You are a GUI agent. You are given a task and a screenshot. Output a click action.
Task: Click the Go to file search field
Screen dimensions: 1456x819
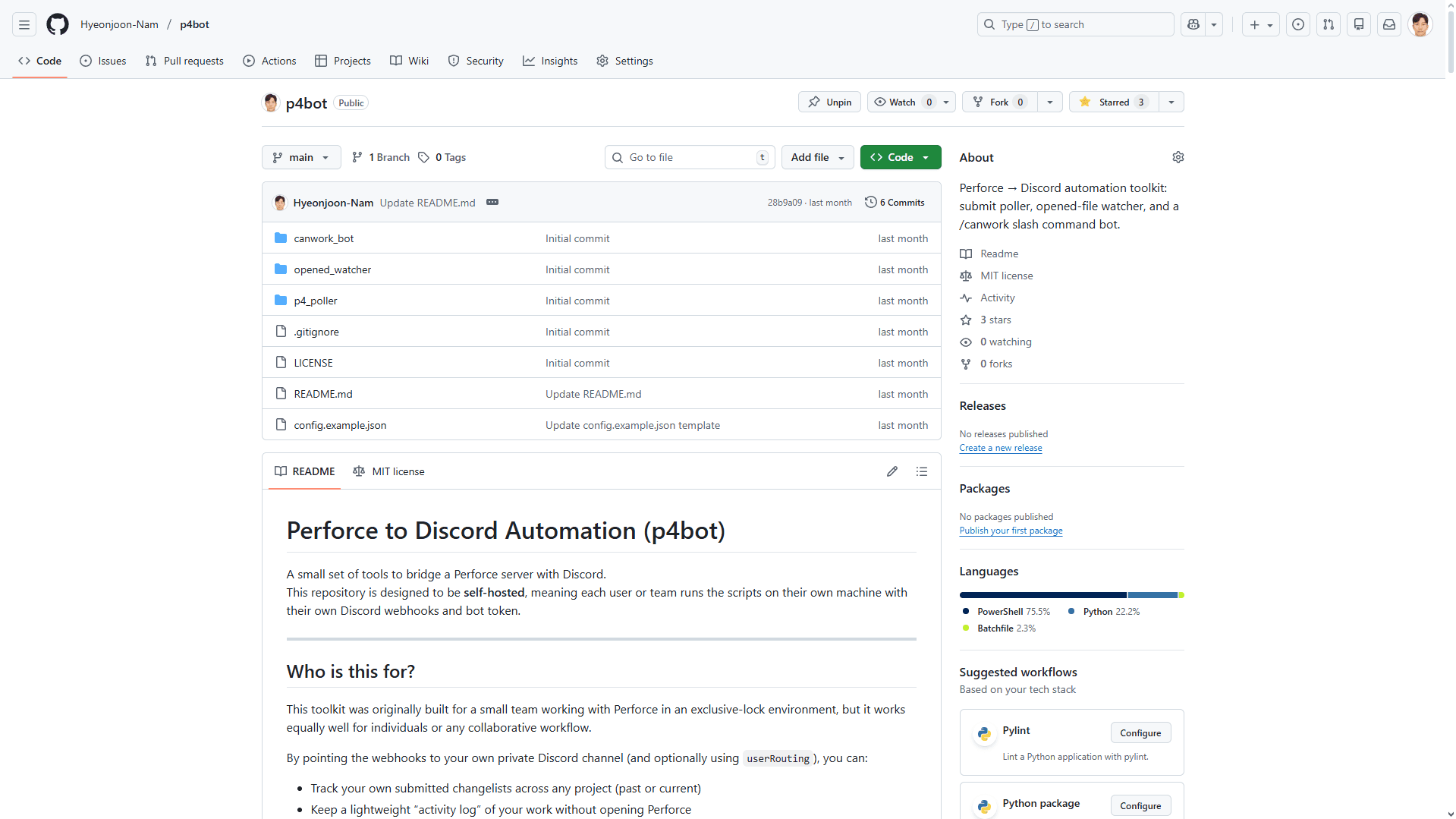(x=689, y=157)
